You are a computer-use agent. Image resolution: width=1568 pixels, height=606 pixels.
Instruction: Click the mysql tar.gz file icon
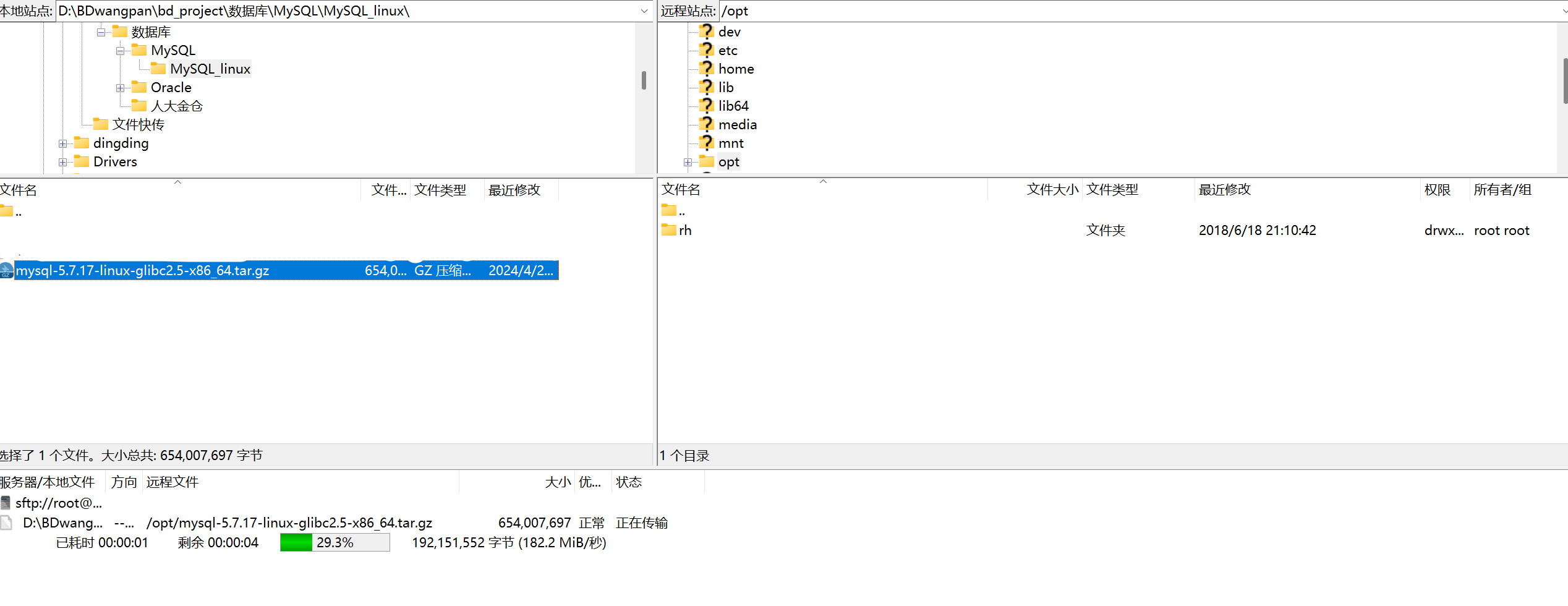click(7, 270)
